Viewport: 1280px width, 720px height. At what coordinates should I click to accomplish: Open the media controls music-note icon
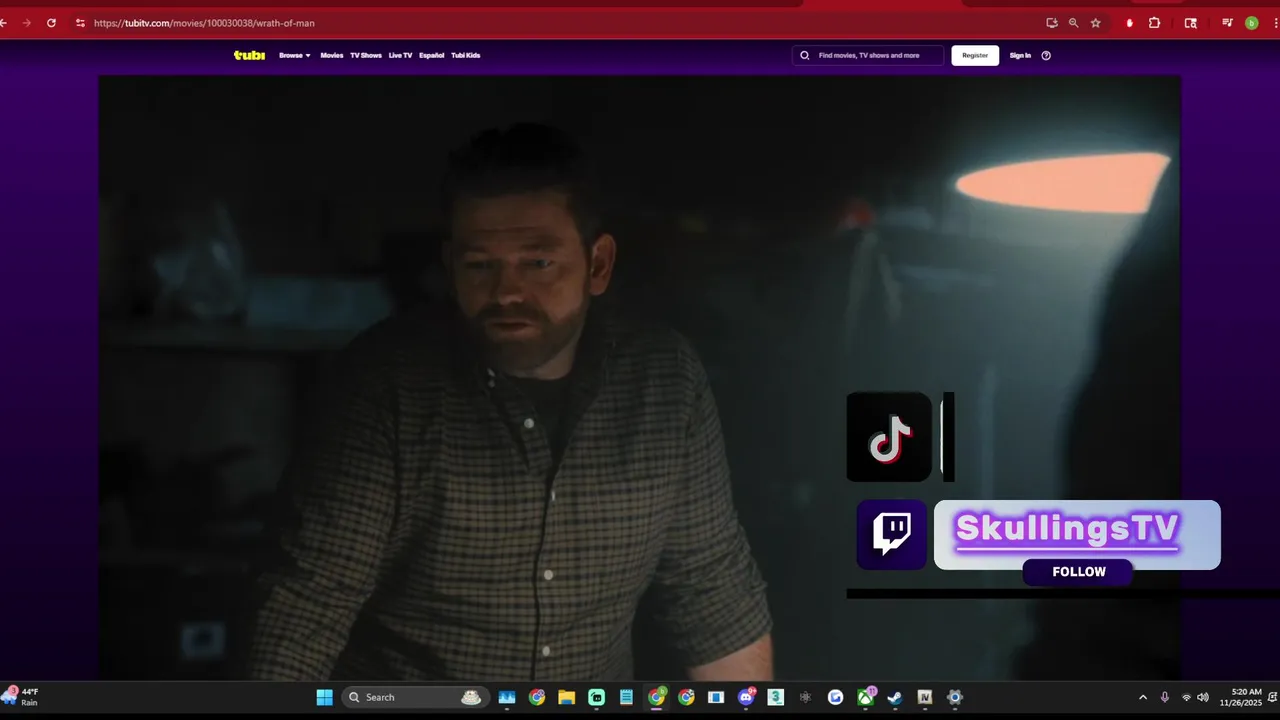click(1227, 22)
